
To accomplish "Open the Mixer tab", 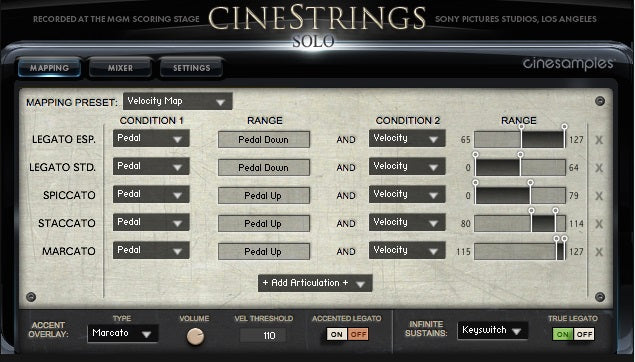I will (x=120, y=68).
